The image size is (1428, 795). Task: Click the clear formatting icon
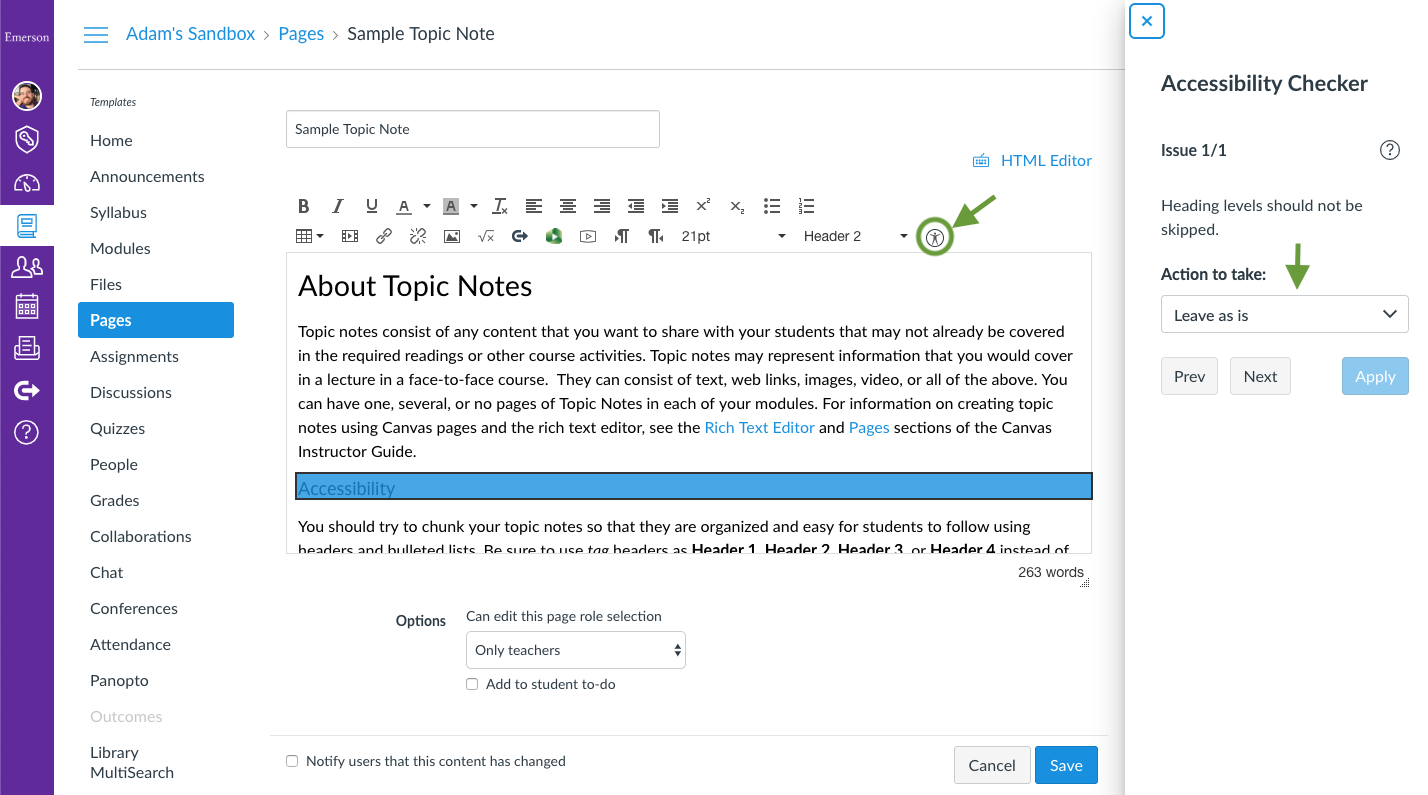click(500, 206)
